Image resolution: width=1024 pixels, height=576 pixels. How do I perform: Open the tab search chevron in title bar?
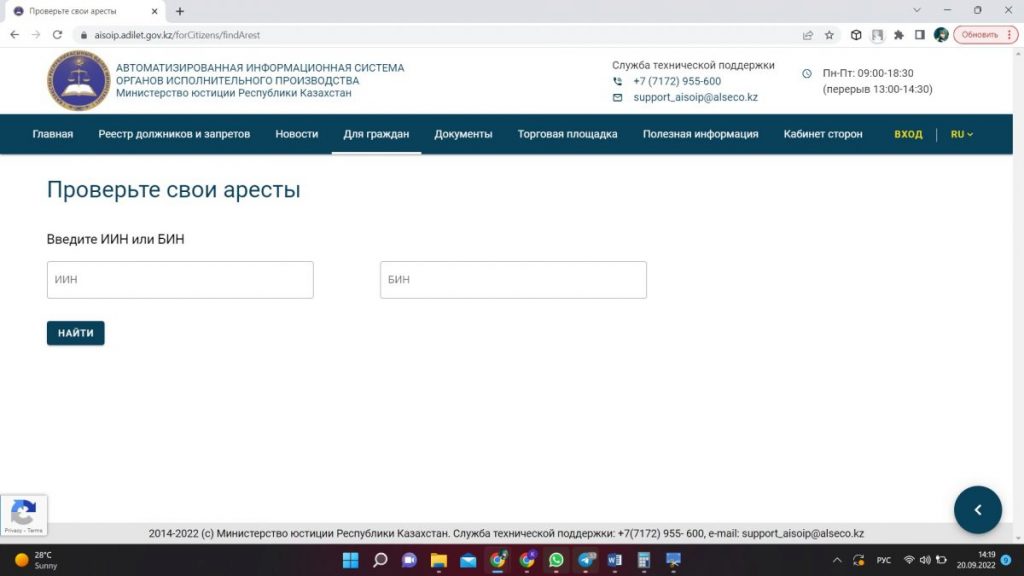[x=917, y=10]
